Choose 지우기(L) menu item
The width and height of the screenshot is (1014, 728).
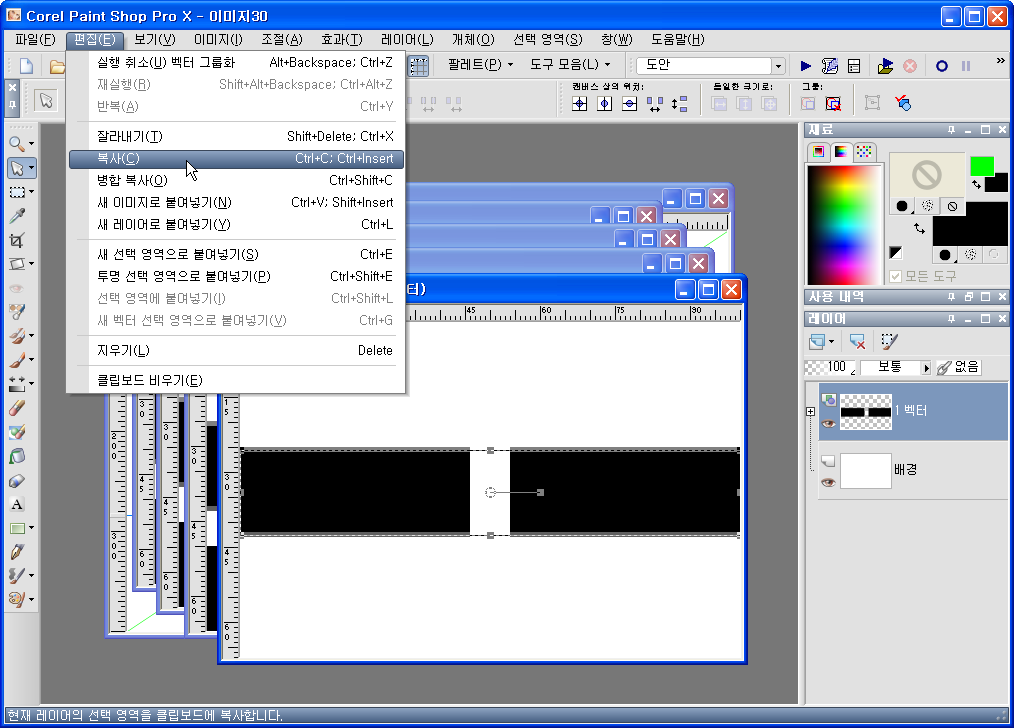pos(237,350)
